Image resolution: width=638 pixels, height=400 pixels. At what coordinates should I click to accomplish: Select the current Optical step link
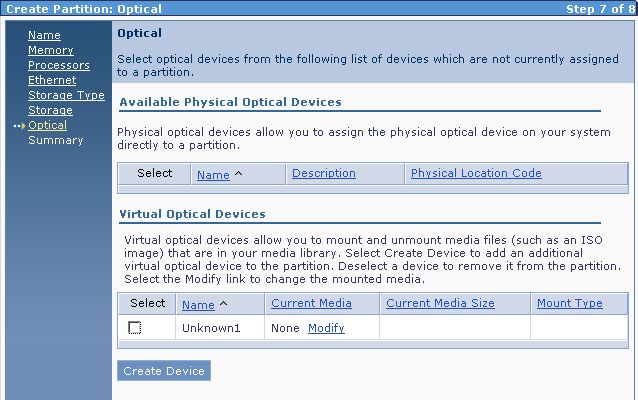click(47, 125)
